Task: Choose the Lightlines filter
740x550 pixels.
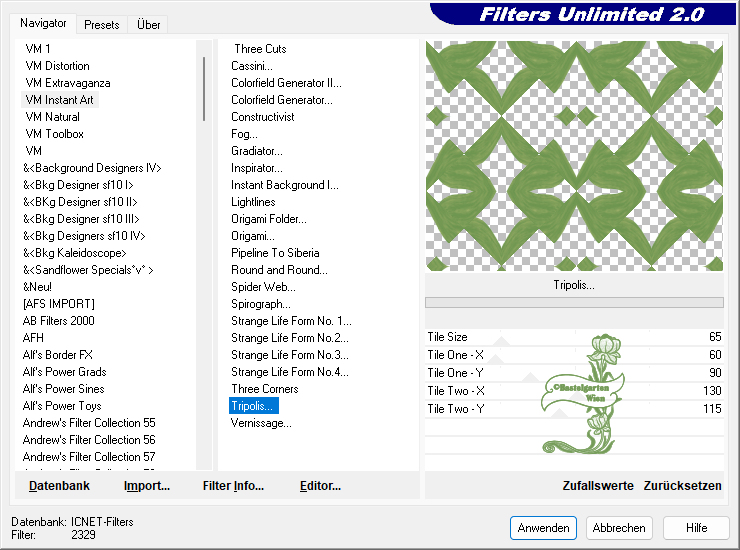Action: pyautogui.click(x=253, y=202)
